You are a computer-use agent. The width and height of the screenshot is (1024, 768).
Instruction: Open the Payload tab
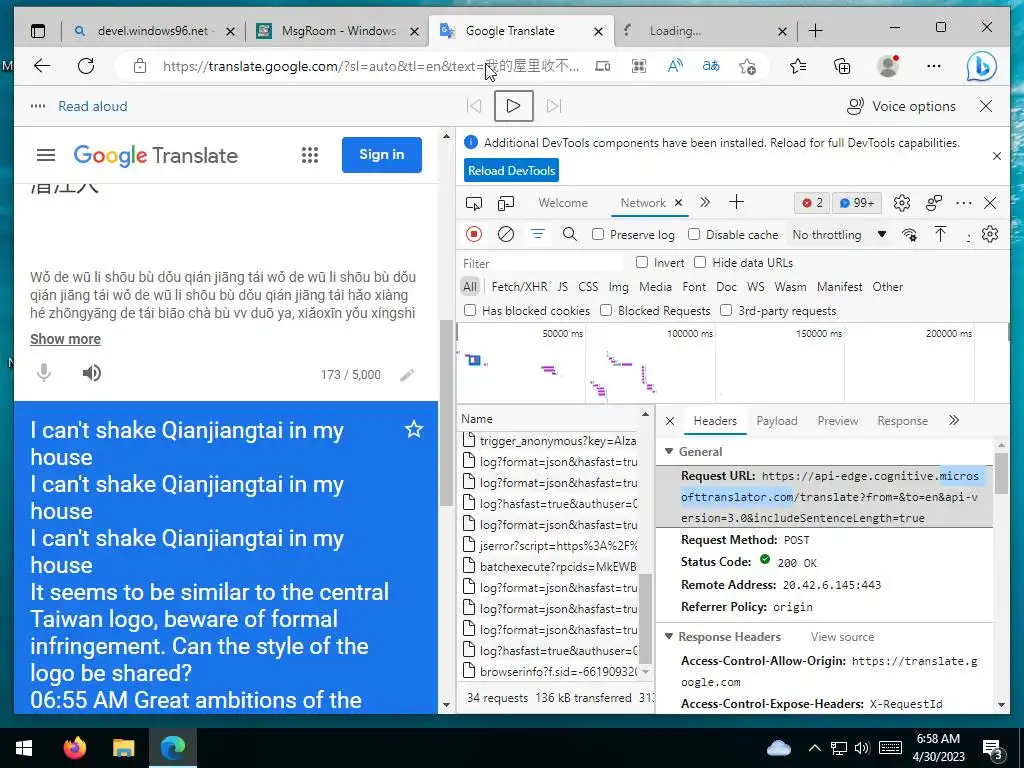click(x=776, y=421)
